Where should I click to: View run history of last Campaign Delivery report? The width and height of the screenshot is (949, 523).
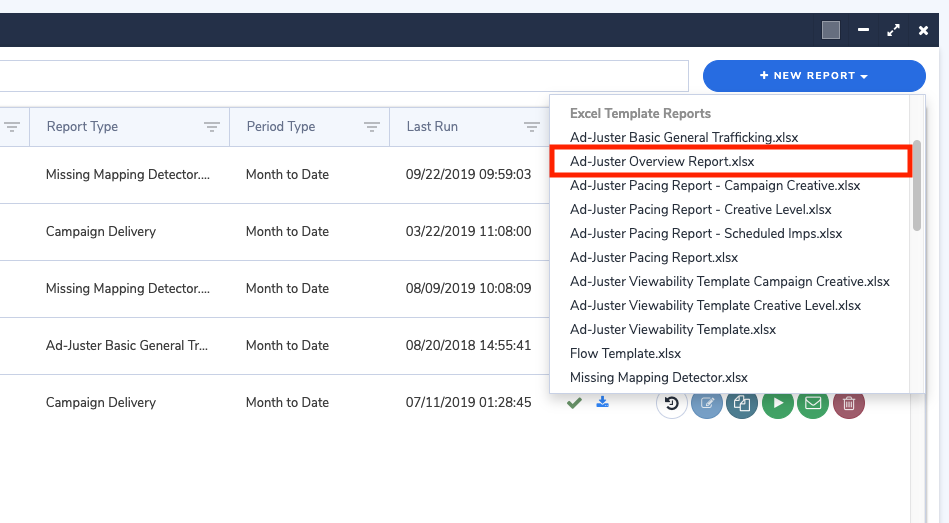point(671,403)
